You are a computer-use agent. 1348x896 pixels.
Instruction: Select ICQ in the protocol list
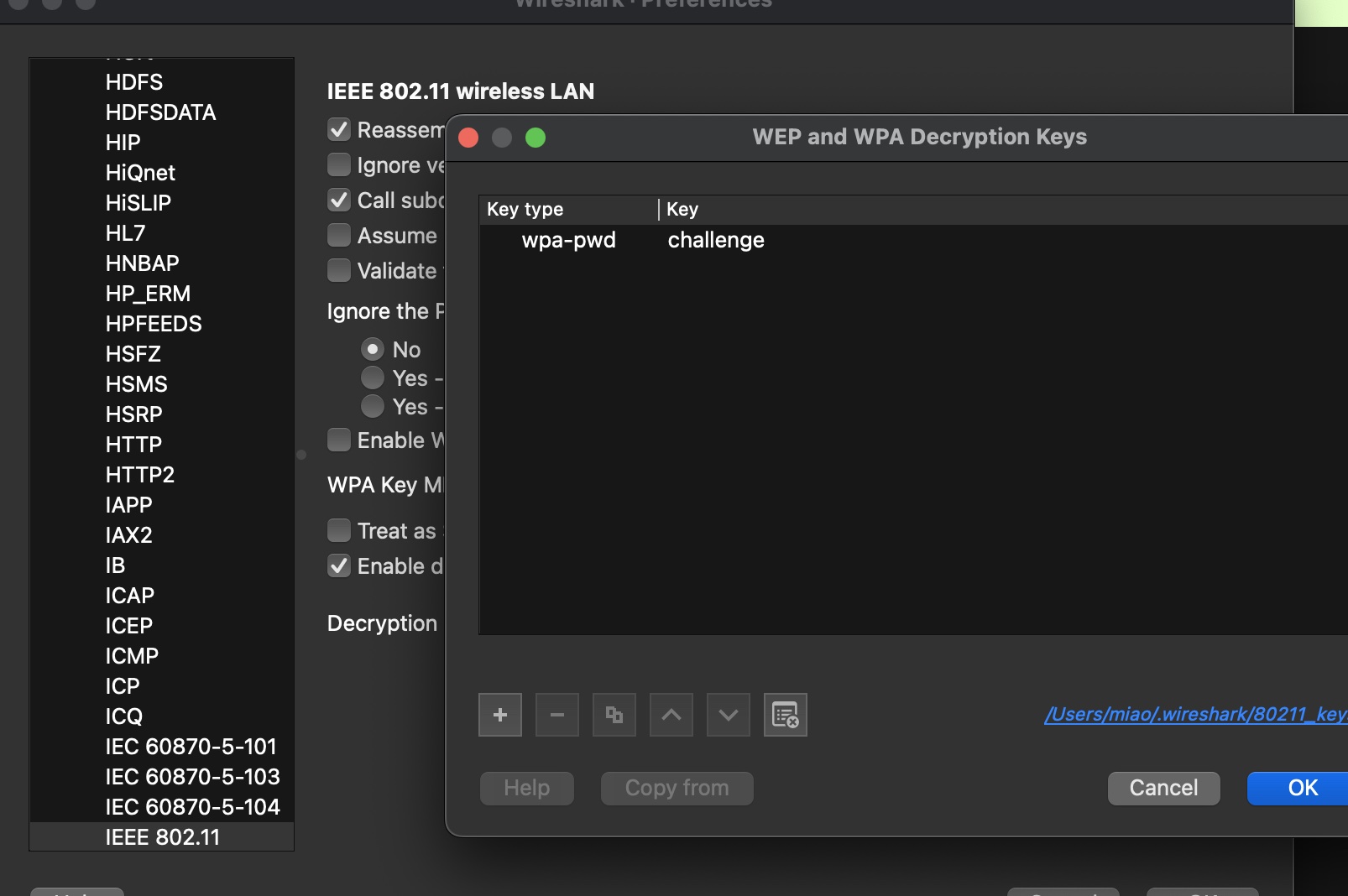tap(124, 716)
